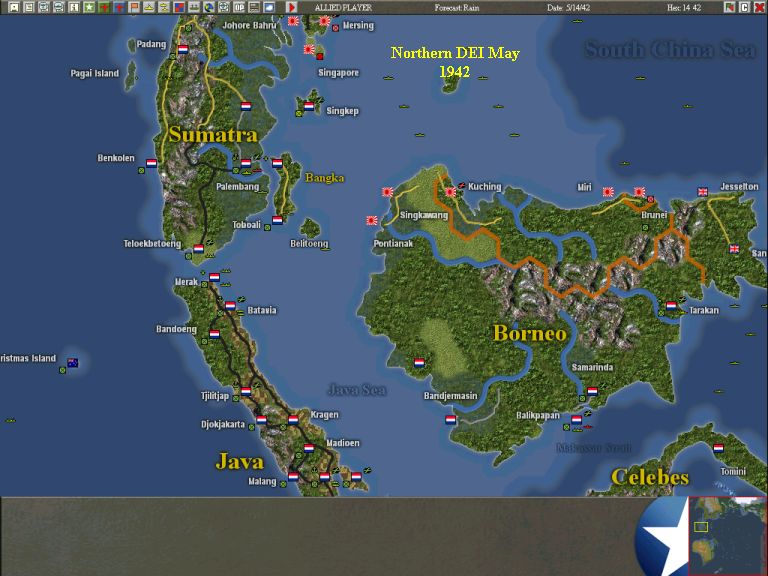768x576 pixels.
Task: Select the Japanese flag near Johore Bahru
Action: pyautogui.click(x=293, y=21)
